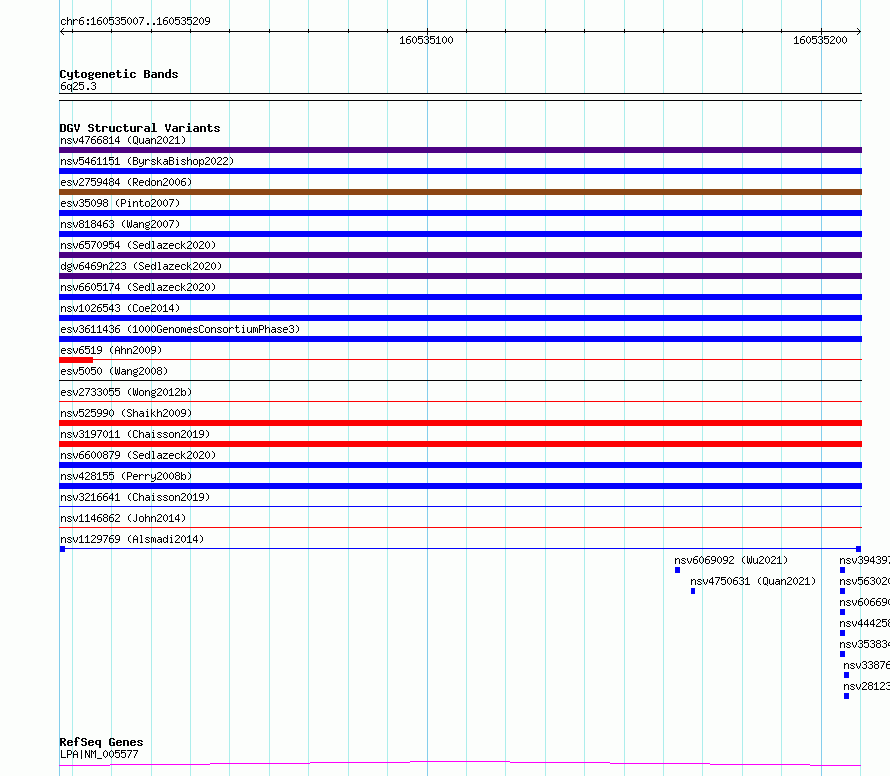
Task: Click blue bar of nsv428155 (Perry2008b)
Action: click(460, 486)
